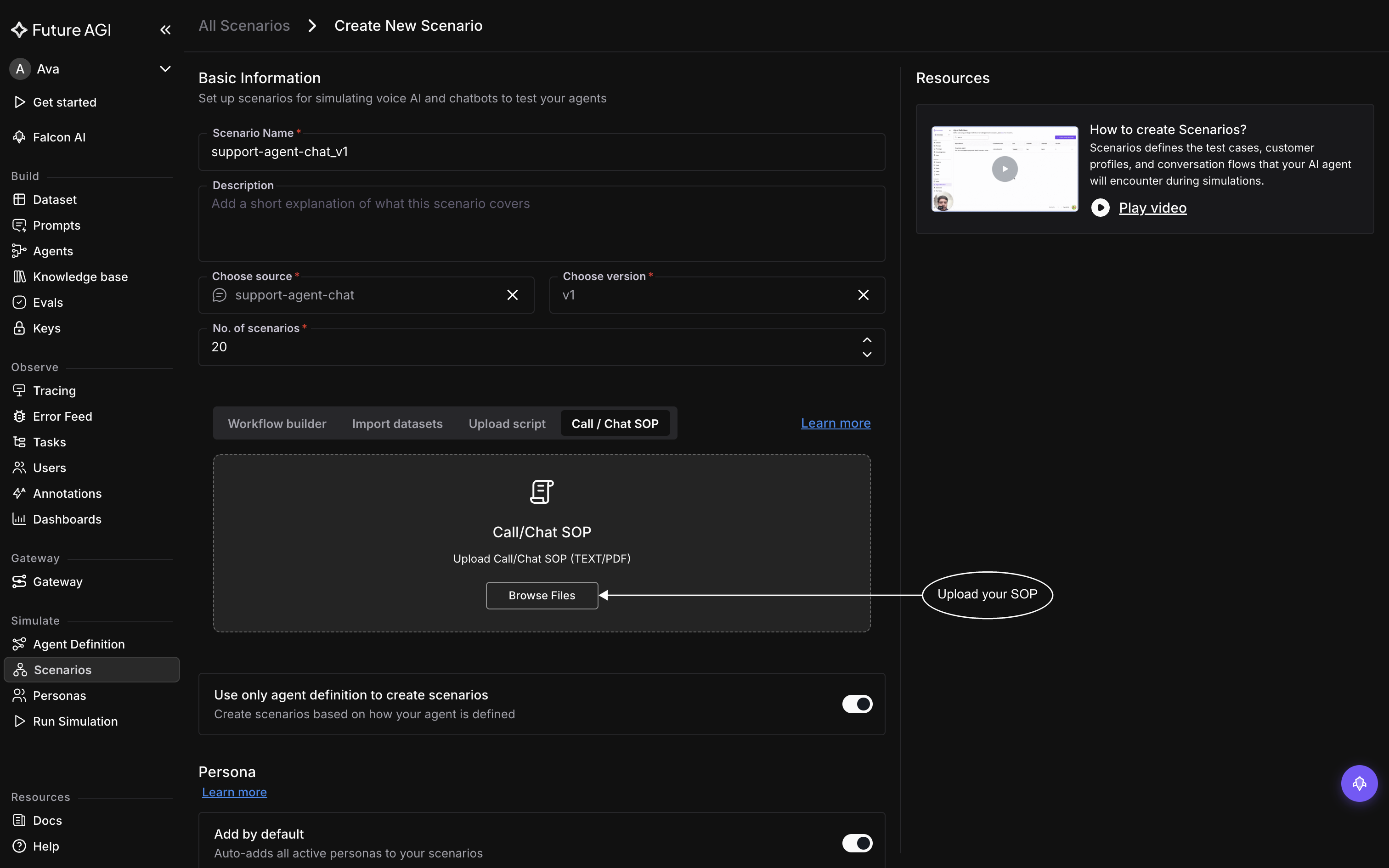Click Play video link
Screen dimensions: 1389x868
click(x=1152, y=208)
